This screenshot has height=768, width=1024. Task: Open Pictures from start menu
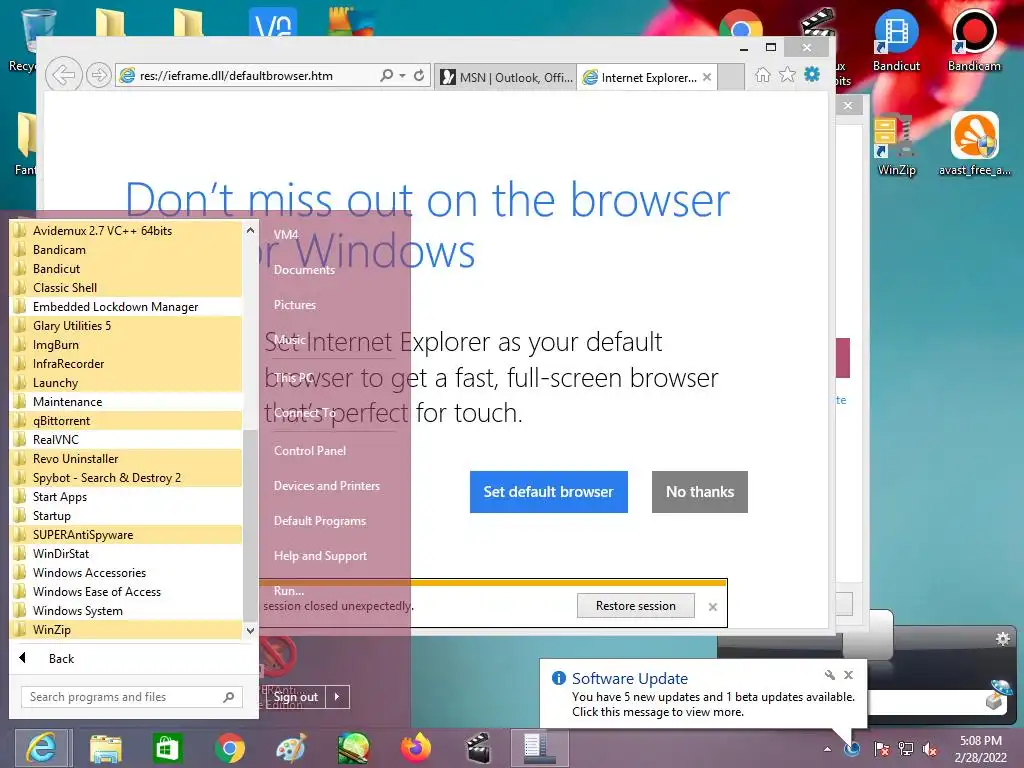[295, 305]
